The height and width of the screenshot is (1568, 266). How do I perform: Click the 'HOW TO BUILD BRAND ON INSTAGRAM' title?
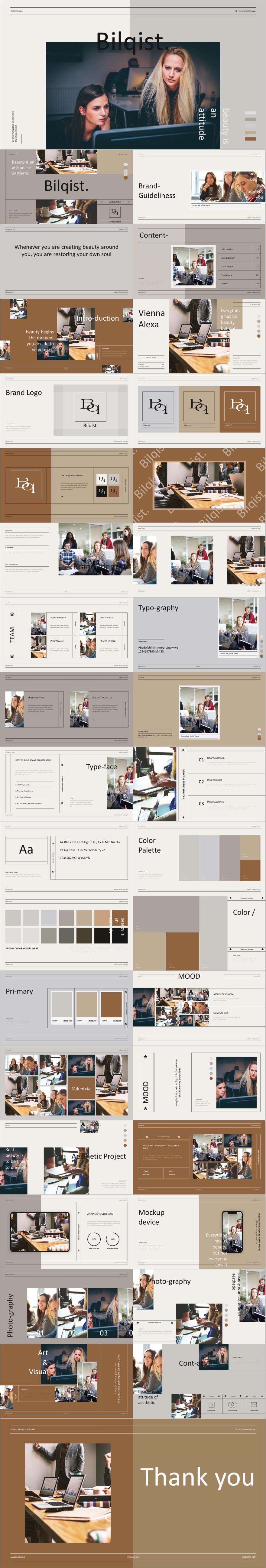coord(33,760)
